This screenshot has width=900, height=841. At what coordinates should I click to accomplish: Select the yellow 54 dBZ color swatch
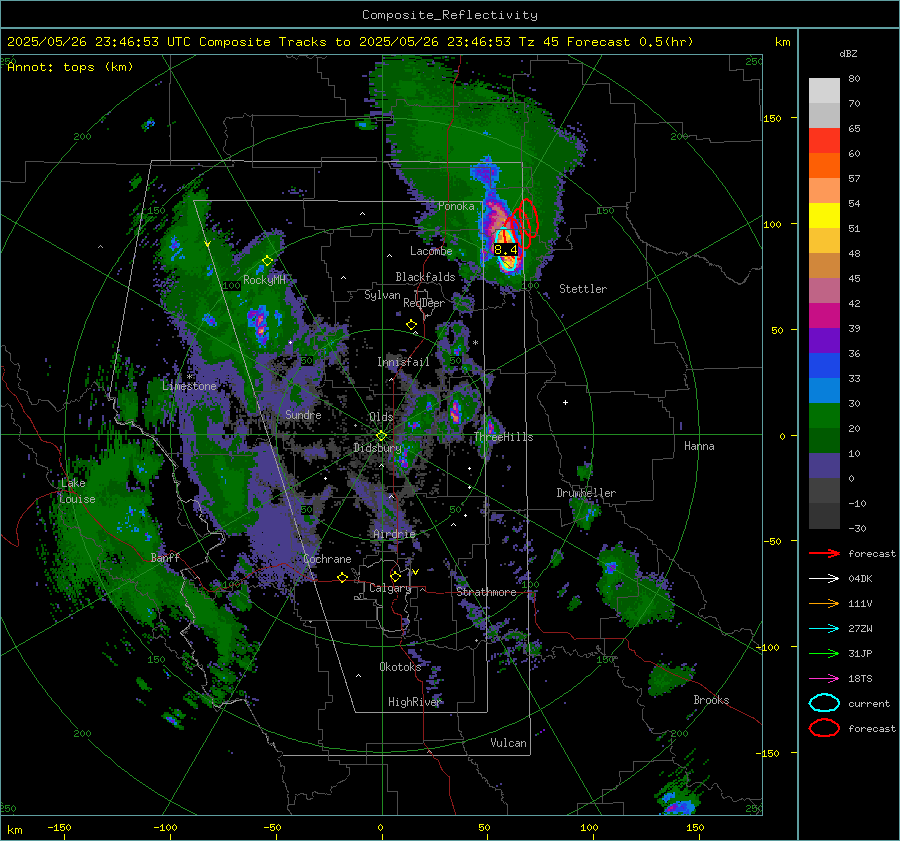[x=824, y=216]
